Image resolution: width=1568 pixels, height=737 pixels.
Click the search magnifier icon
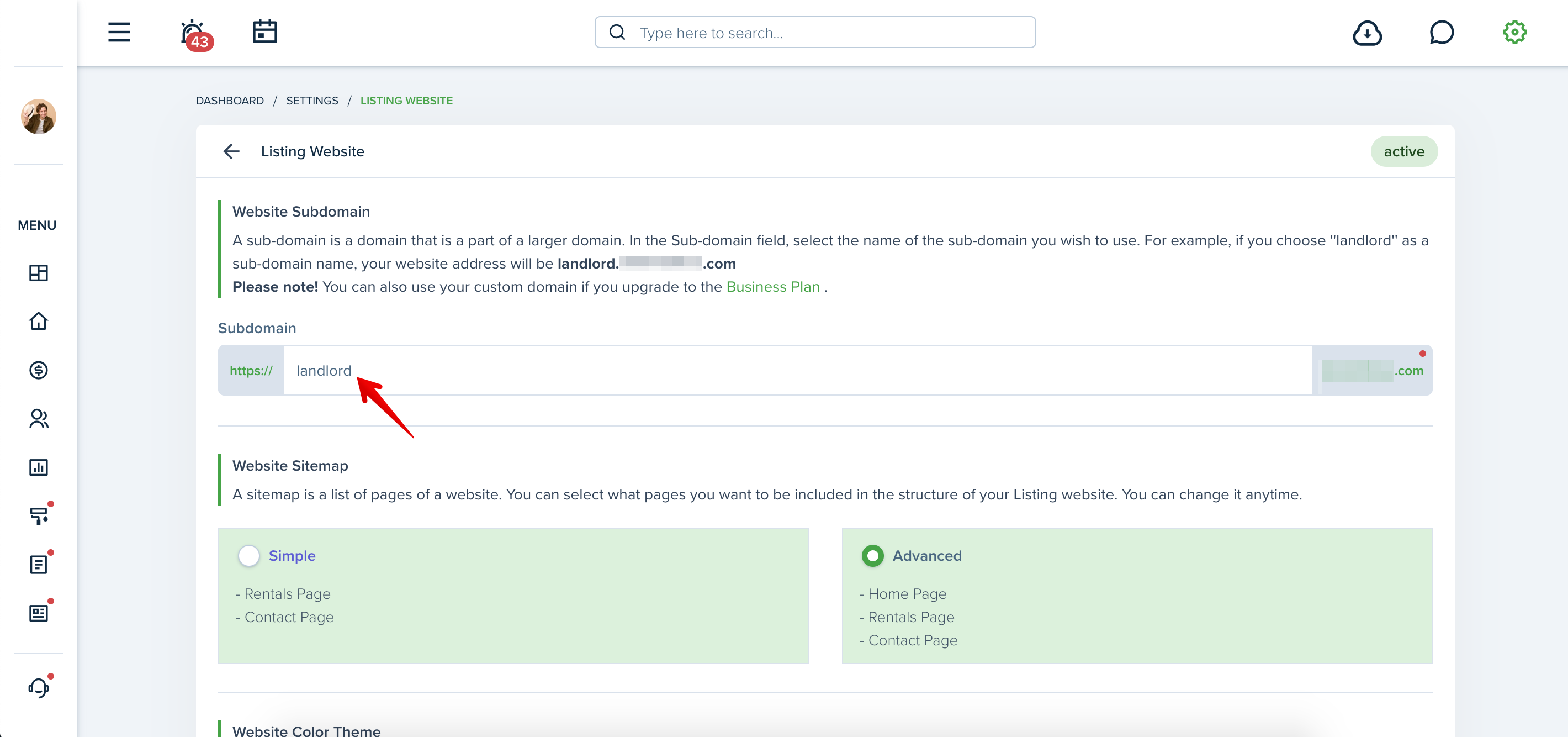[x=617, y=32]
